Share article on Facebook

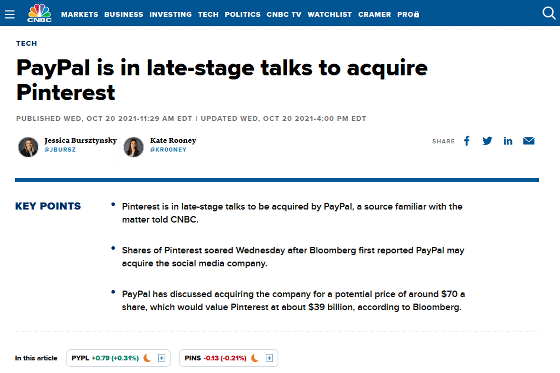click(467, 141)
